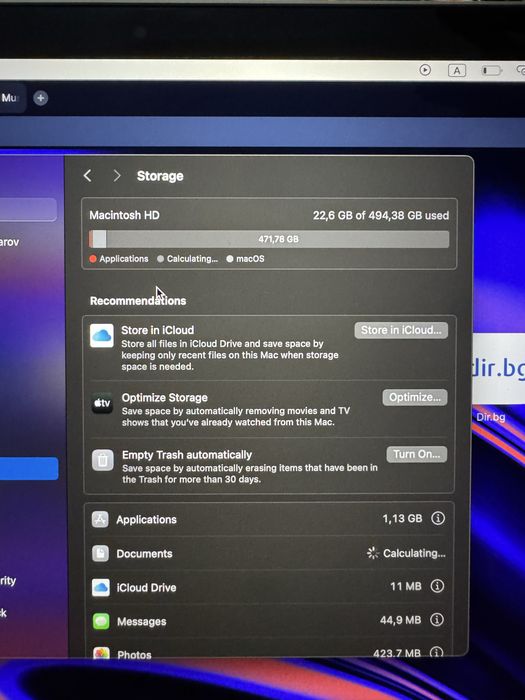The image size is (525, 700).
Task: Click the 'Recommendations' heading
Action: [138, 300]
